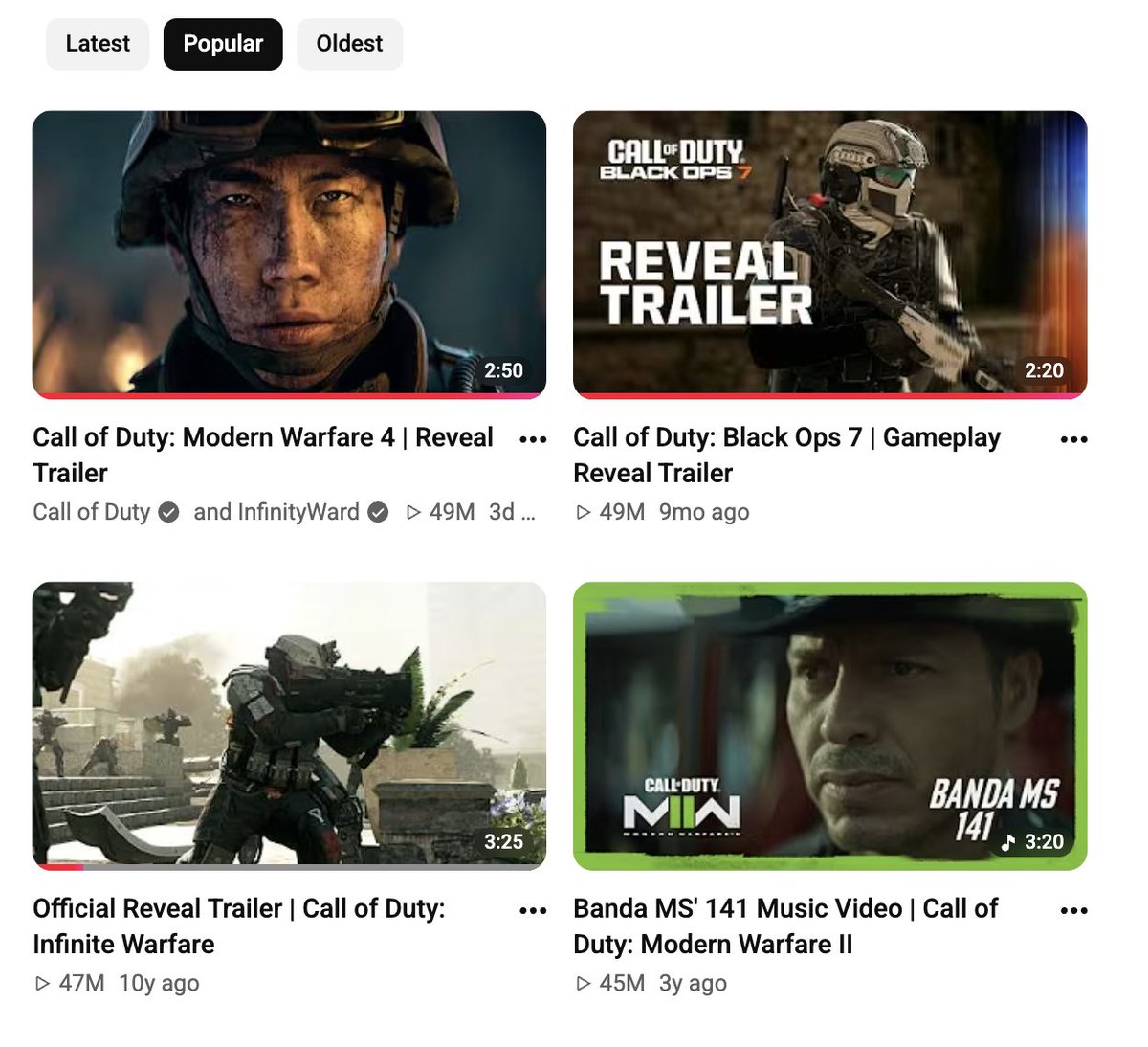The height and width of the screenshot is (1047, 1148).
Task: Open the Modern Warfare 4 Reveal Trailer thumbnail
Action: (289, 255)
